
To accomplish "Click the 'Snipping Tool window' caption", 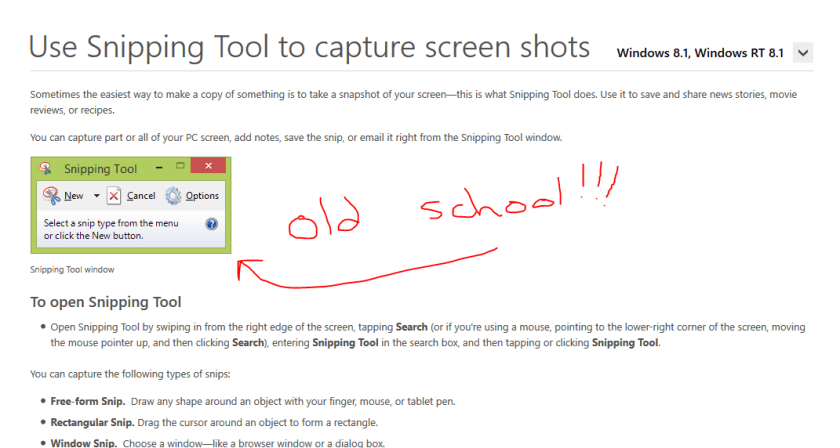I will point(72,270).
